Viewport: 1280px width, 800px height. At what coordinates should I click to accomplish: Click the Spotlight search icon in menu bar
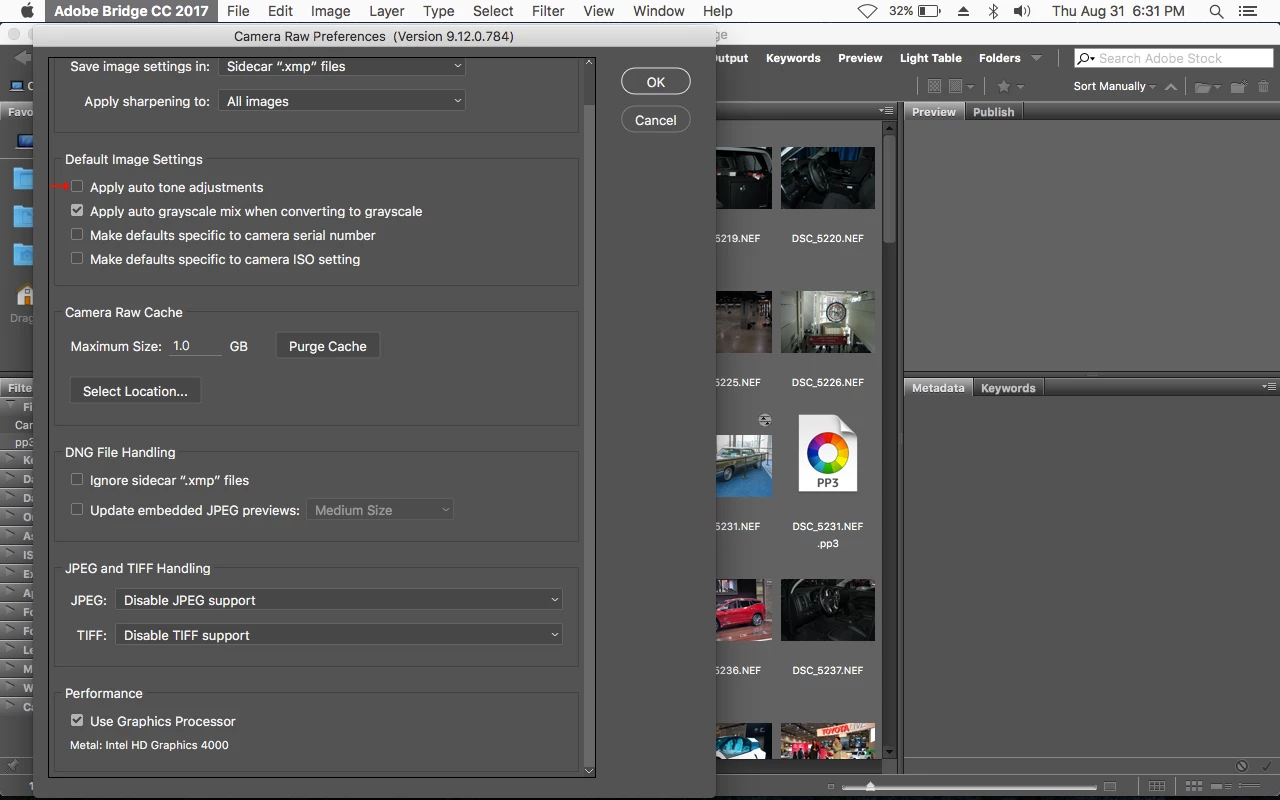(x=1216, y=11)
